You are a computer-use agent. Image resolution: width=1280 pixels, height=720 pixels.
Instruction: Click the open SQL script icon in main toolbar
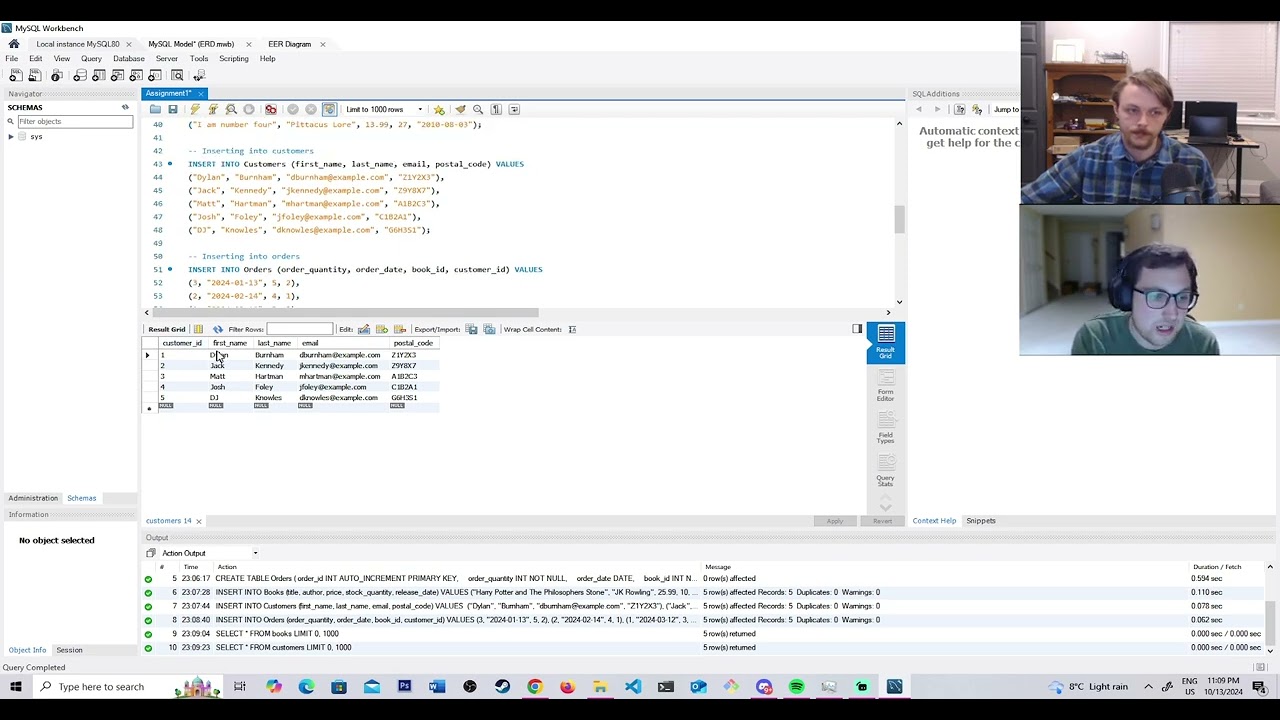(x=34, y=76)
